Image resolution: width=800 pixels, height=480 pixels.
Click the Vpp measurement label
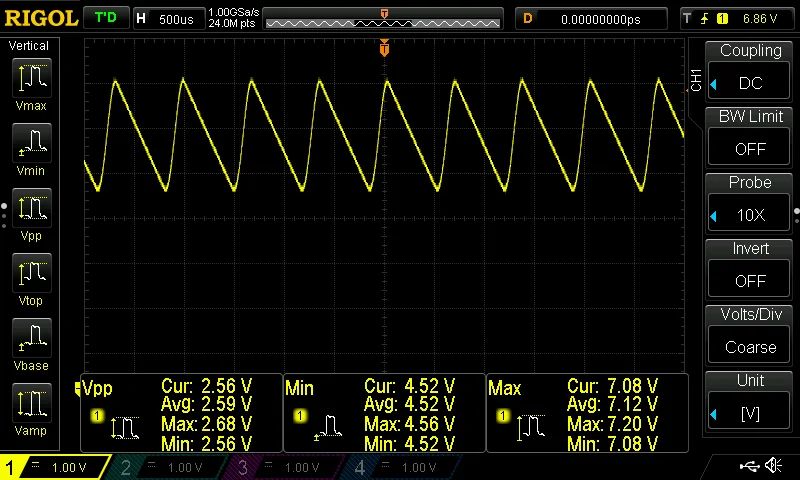click(97, 389)
